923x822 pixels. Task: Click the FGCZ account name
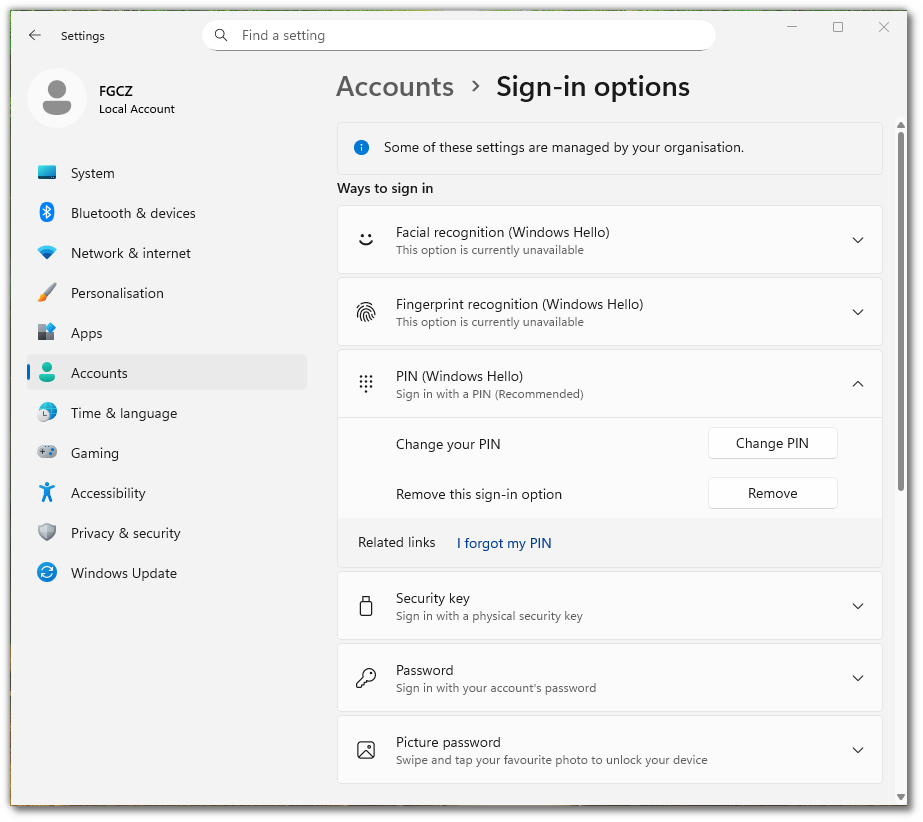click(116, 91)
